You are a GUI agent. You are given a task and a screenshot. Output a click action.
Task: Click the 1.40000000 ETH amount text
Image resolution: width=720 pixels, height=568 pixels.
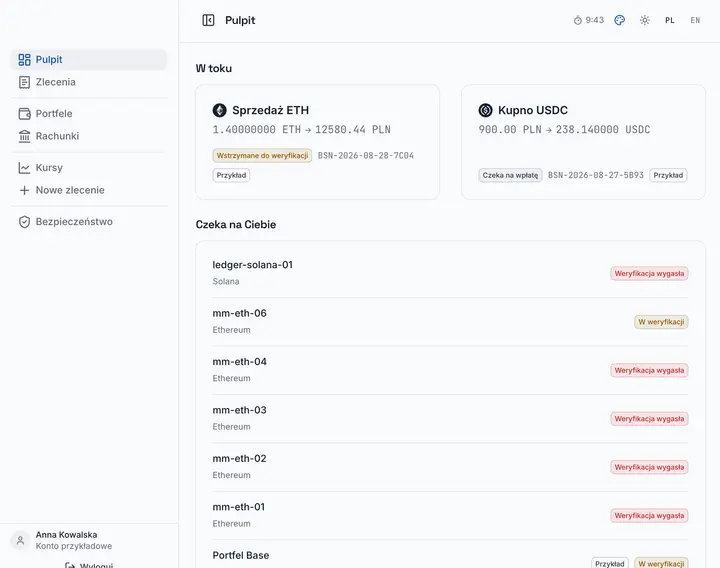pos(256,130)
